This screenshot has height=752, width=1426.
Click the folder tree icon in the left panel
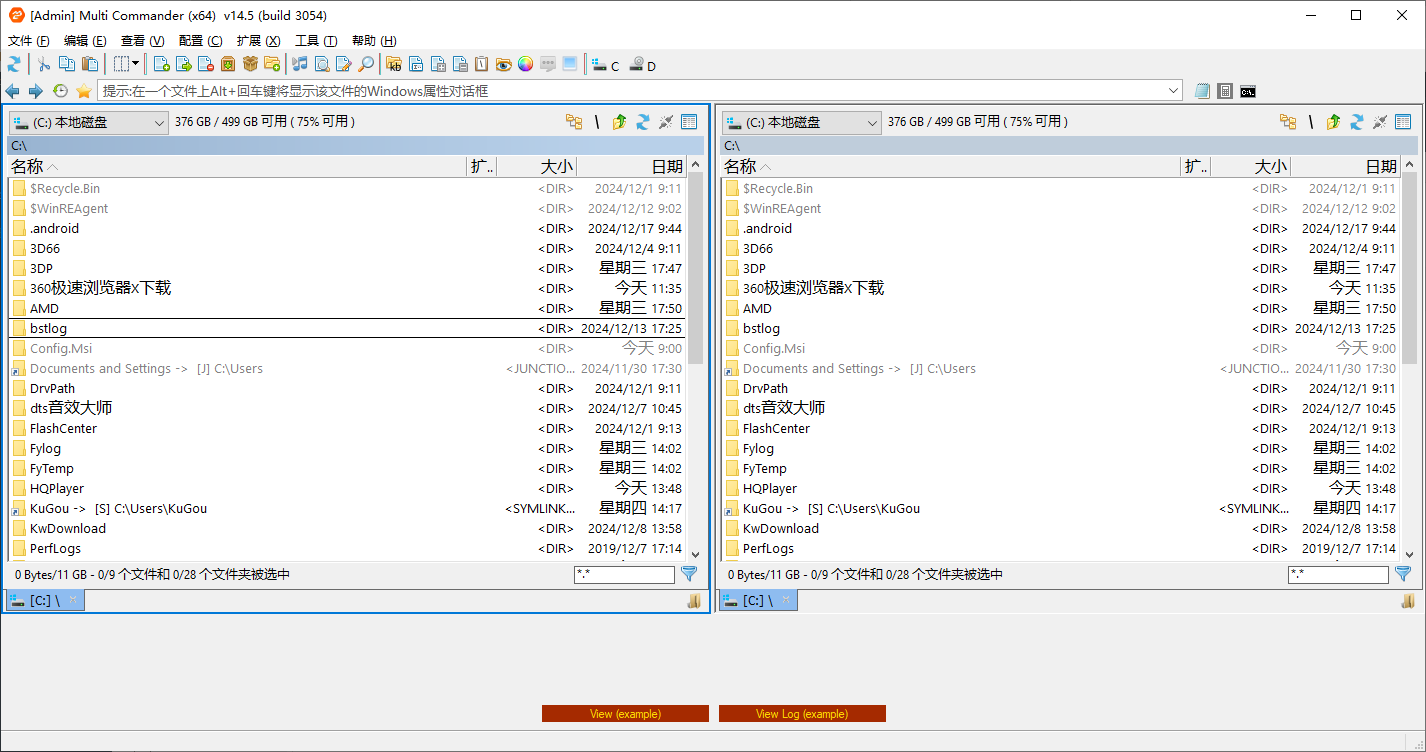[574, 121]
